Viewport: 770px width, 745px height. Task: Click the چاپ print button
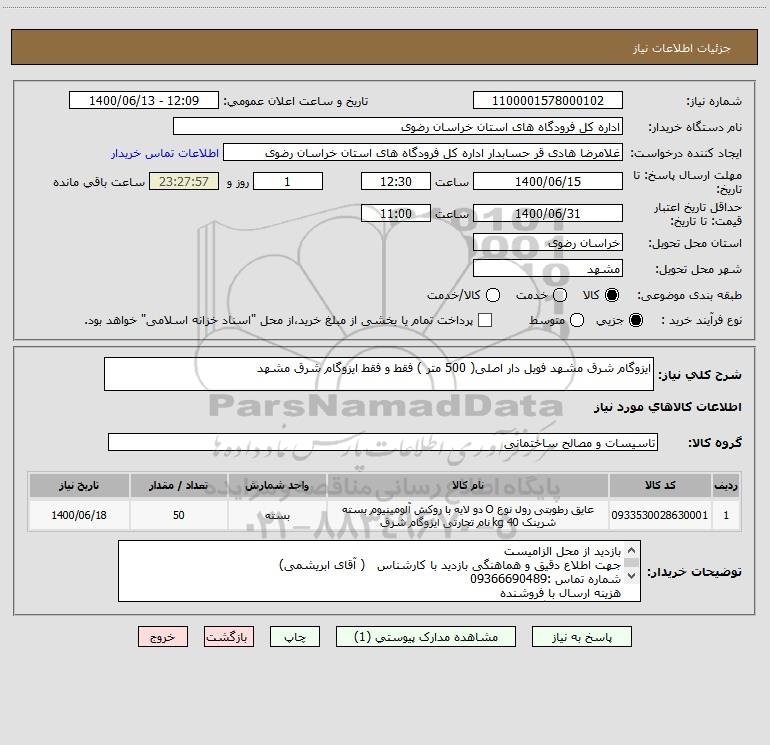coord(295,637)
